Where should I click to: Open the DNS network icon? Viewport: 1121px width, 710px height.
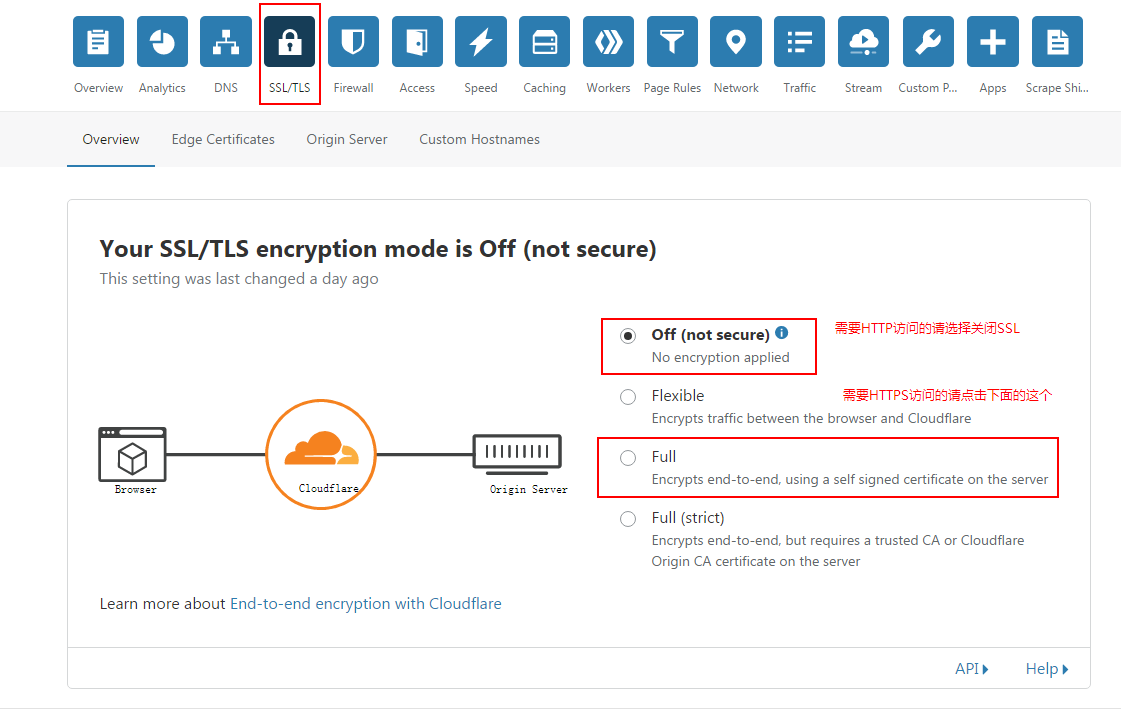pos(226,41)
